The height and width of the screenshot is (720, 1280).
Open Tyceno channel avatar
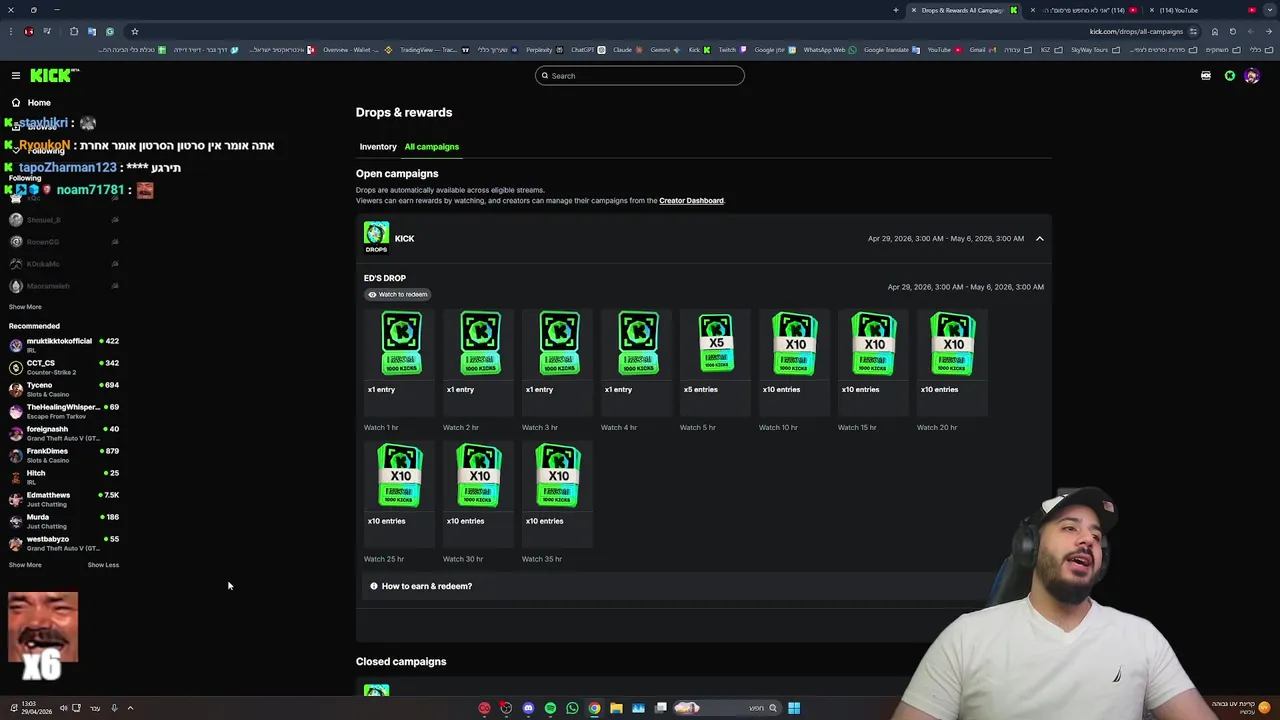click(16, 389)
